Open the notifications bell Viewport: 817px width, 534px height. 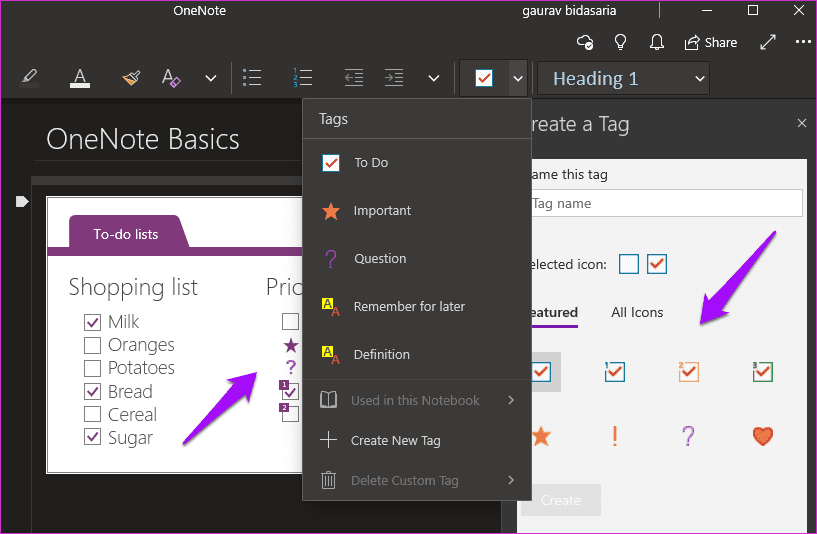click(657, 42)
